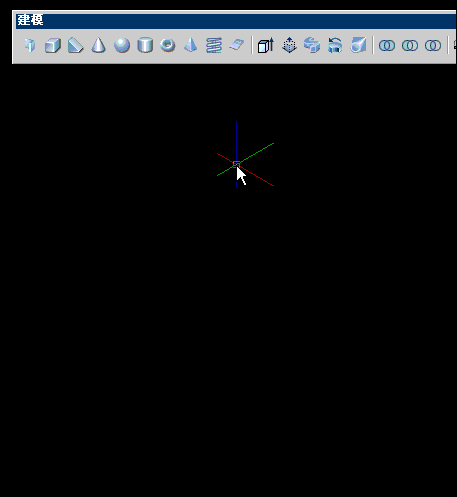The image size is (457, 497).
Task: Activate the Sweep tool
Action: click(x=312, y=45)
